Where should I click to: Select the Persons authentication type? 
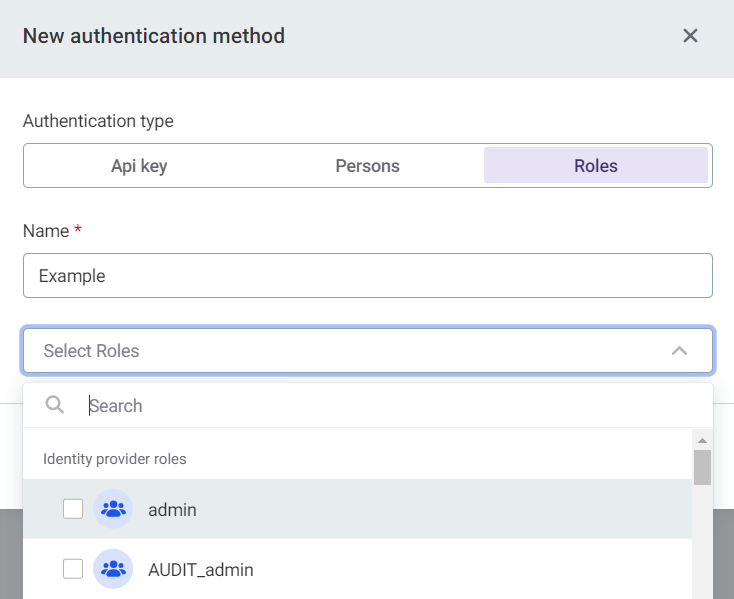coord(367,166)
